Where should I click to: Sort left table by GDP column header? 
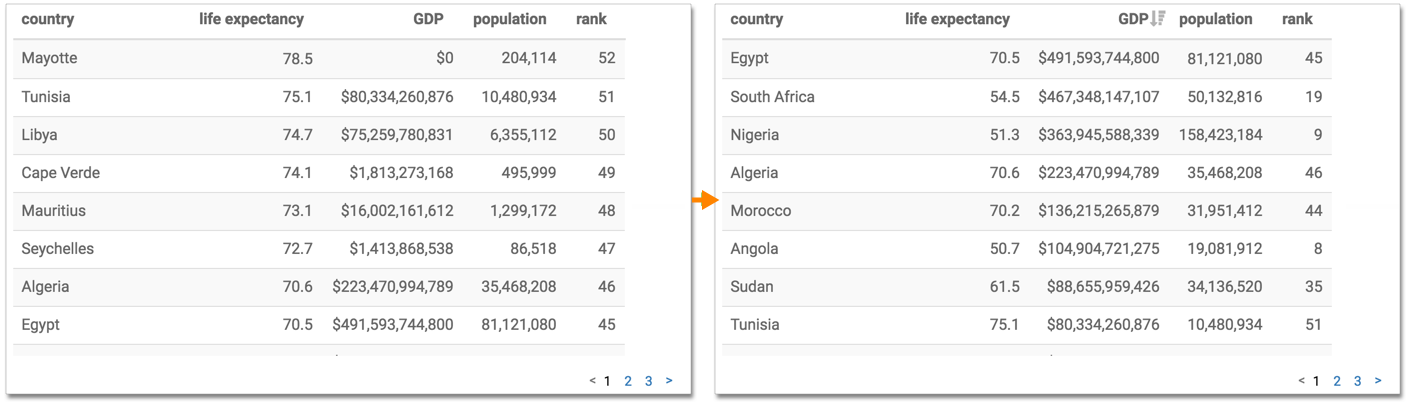pyautogui.click(x=428, y=19)
